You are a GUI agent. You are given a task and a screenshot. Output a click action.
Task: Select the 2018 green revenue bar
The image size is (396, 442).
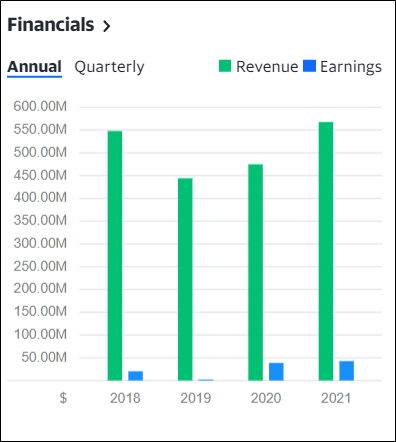point(115,256)
